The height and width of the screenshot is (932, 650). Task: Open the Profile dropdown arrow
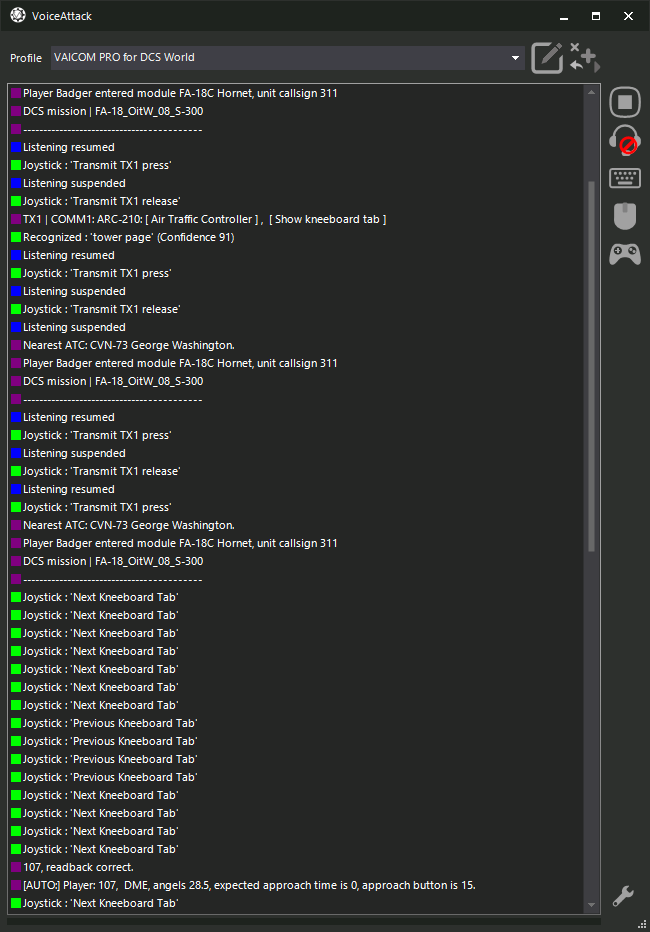click(515, 58)
